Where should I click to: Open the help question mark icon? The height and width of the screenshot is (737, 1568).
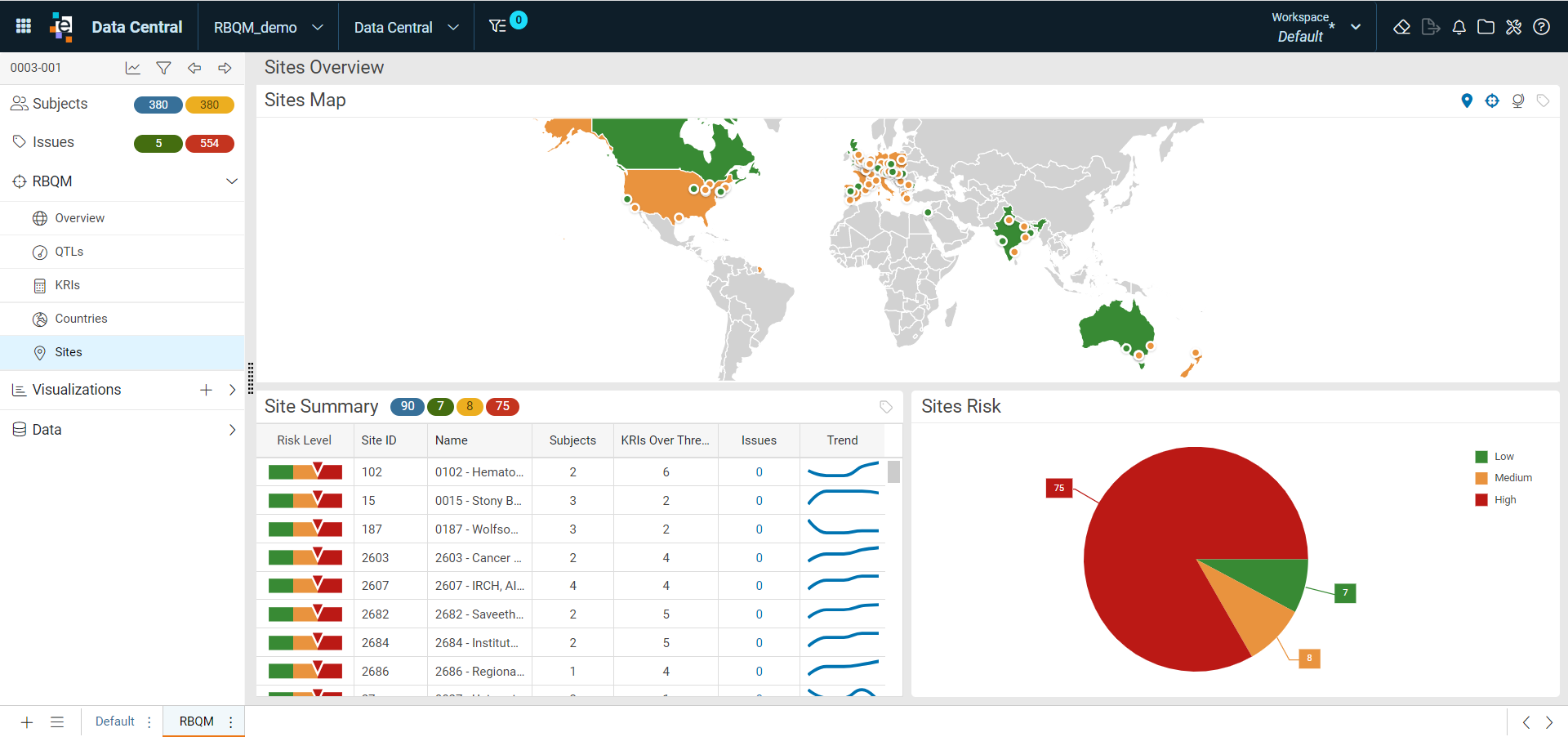[x=1541, y=27]
